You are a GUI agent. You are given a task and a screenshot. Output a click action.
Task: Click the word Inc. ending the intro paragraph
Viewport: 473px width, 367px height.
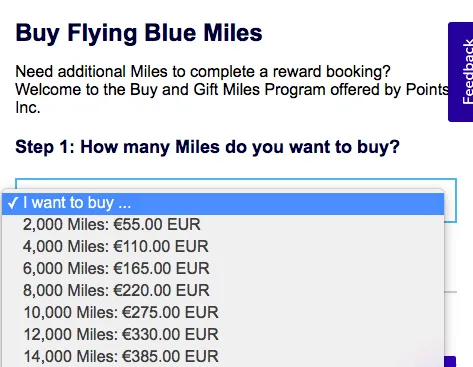(x=28, y=107)
